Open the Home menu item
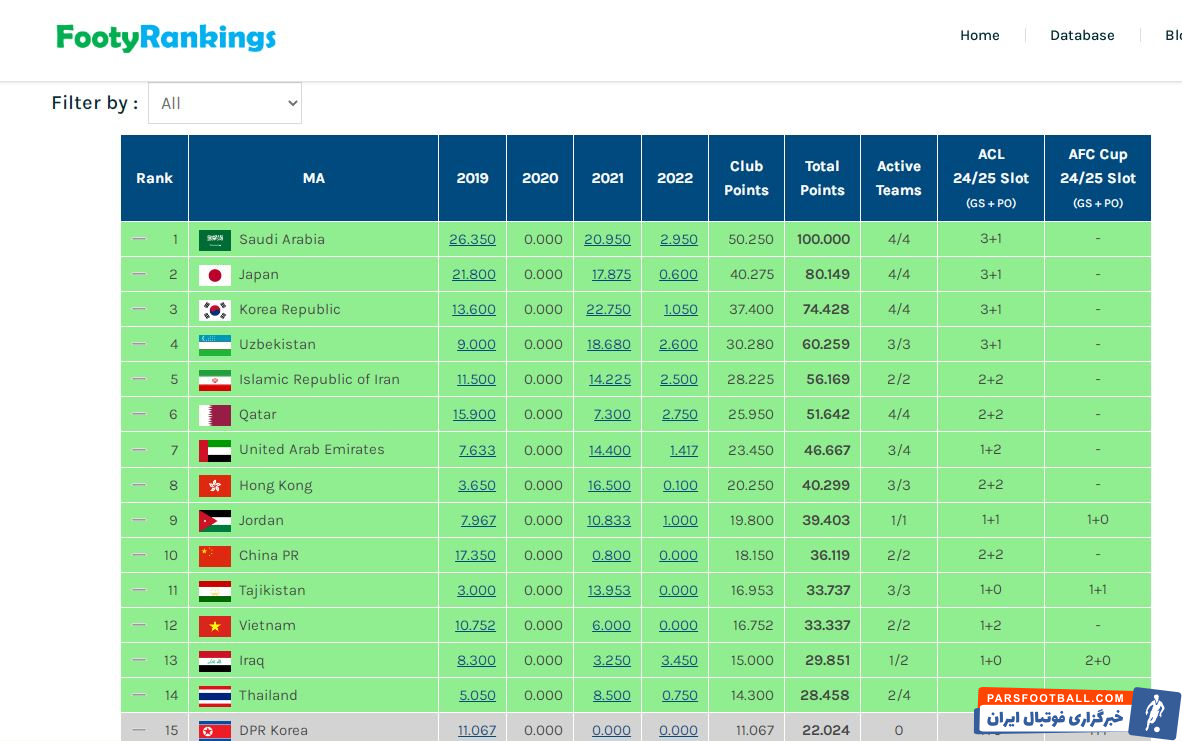 coord(979,35)
